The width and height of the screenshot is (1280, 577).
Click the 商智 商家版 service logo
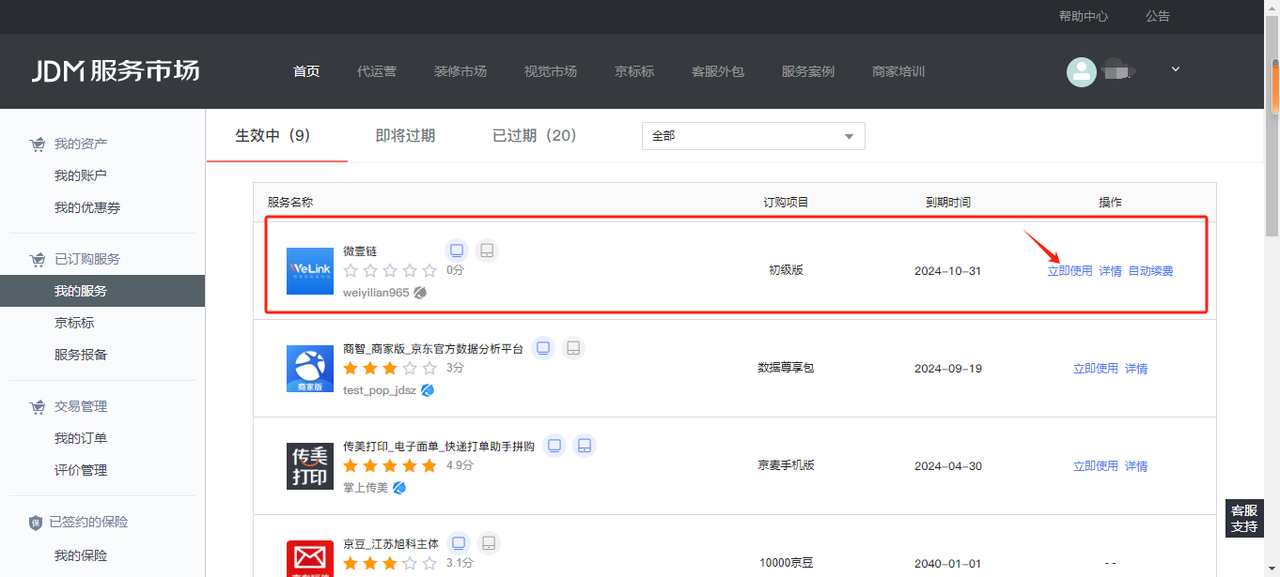click(x=310, y=369)
